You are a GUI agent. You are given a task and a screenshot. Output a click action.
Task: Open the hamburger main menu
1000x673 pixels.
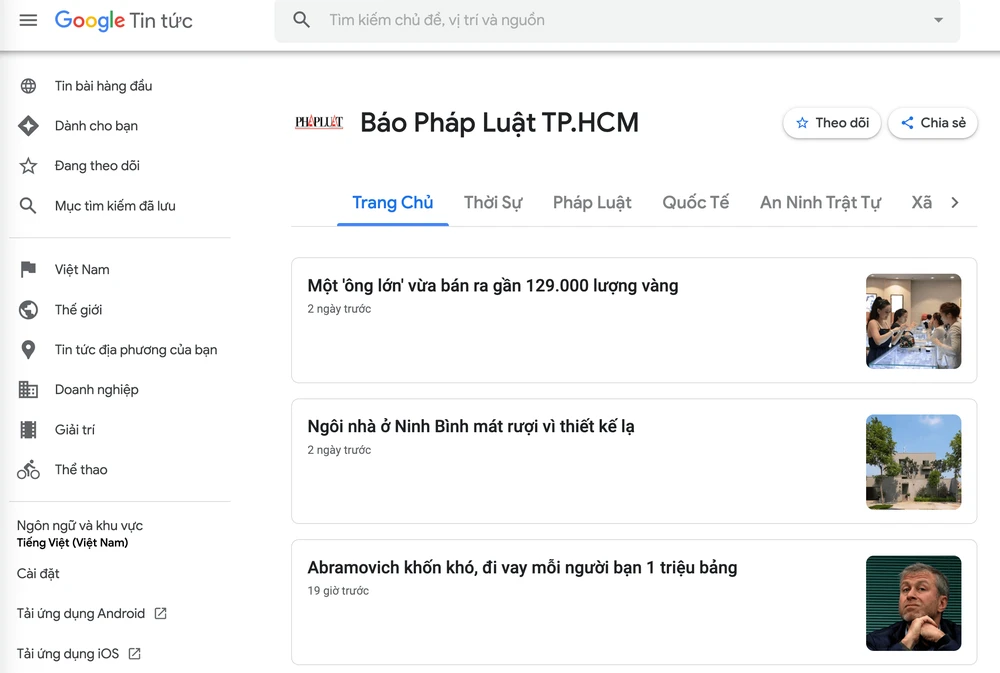28,20
